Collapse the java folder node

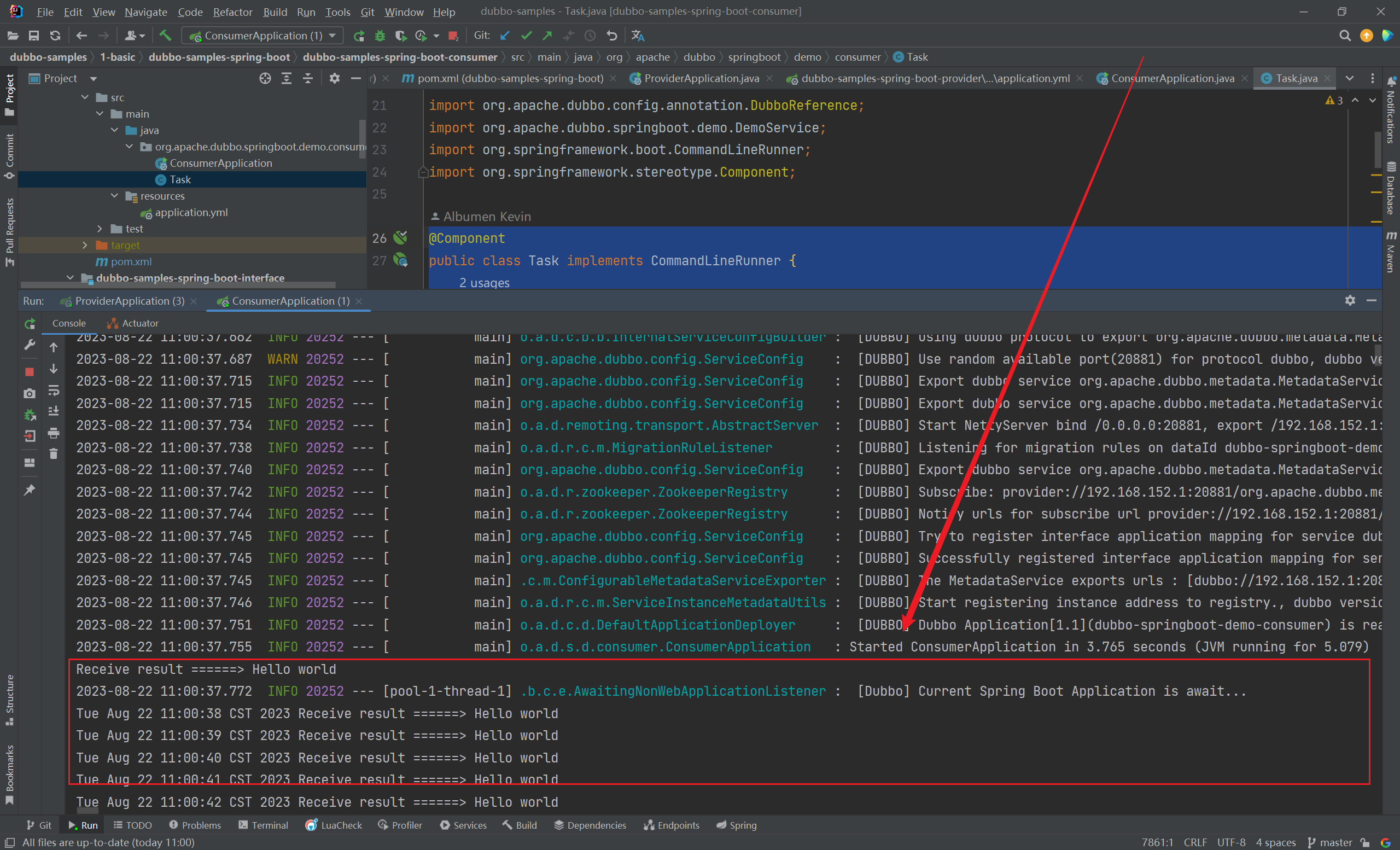pos(115,130)
